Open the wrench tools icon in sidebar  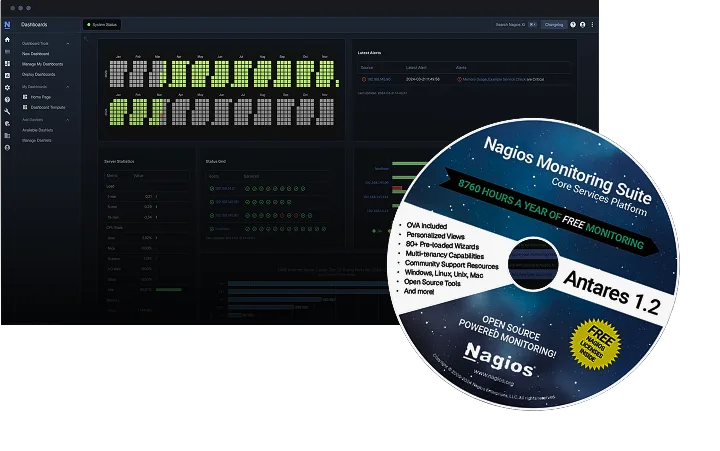[x=7, y=112]
